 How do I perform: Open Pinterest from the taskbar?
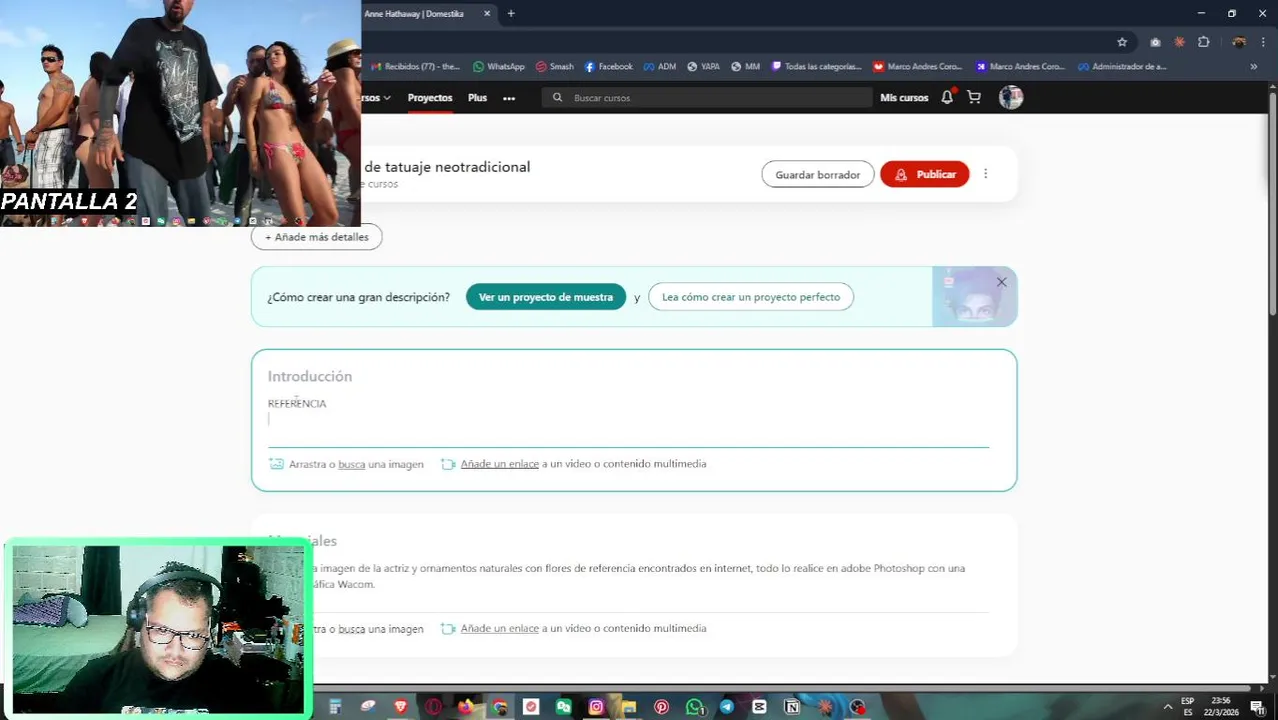[661, 707]
